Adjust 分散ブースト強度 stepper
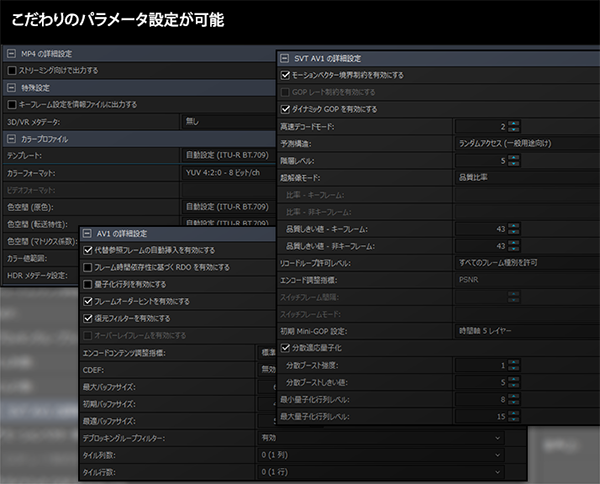Viewport: 600px width, 484px height. [x=514, y=365]
